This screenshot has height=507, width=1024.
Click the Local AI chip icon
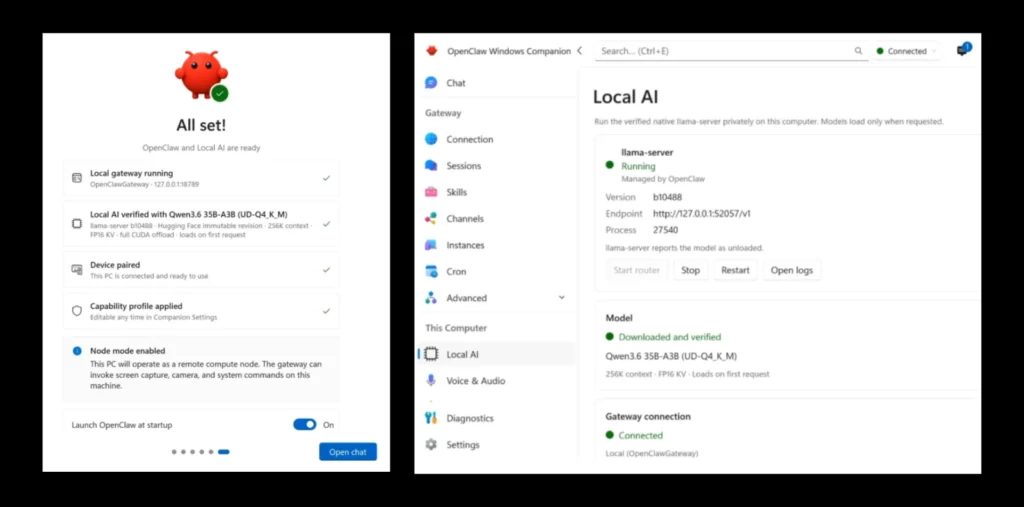coord(431,354)
